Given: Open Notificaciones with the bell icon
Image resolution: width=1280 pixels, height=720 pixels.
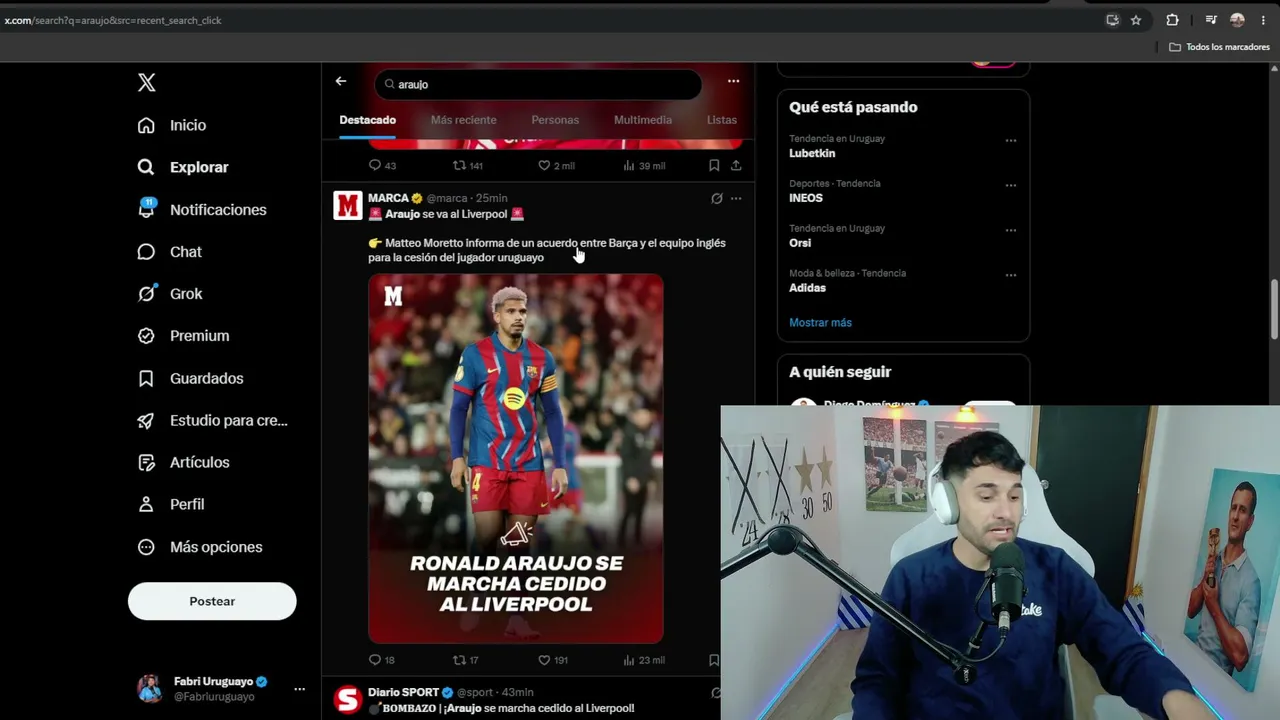Looking at the screenshot, I should tap(202, 209).
